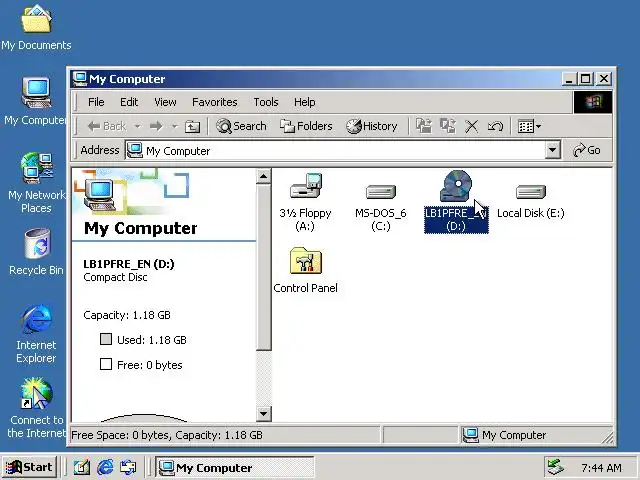Click the Used space gray legend box
This screenshot has width=640, height=480.
click(x=106, y=339)
